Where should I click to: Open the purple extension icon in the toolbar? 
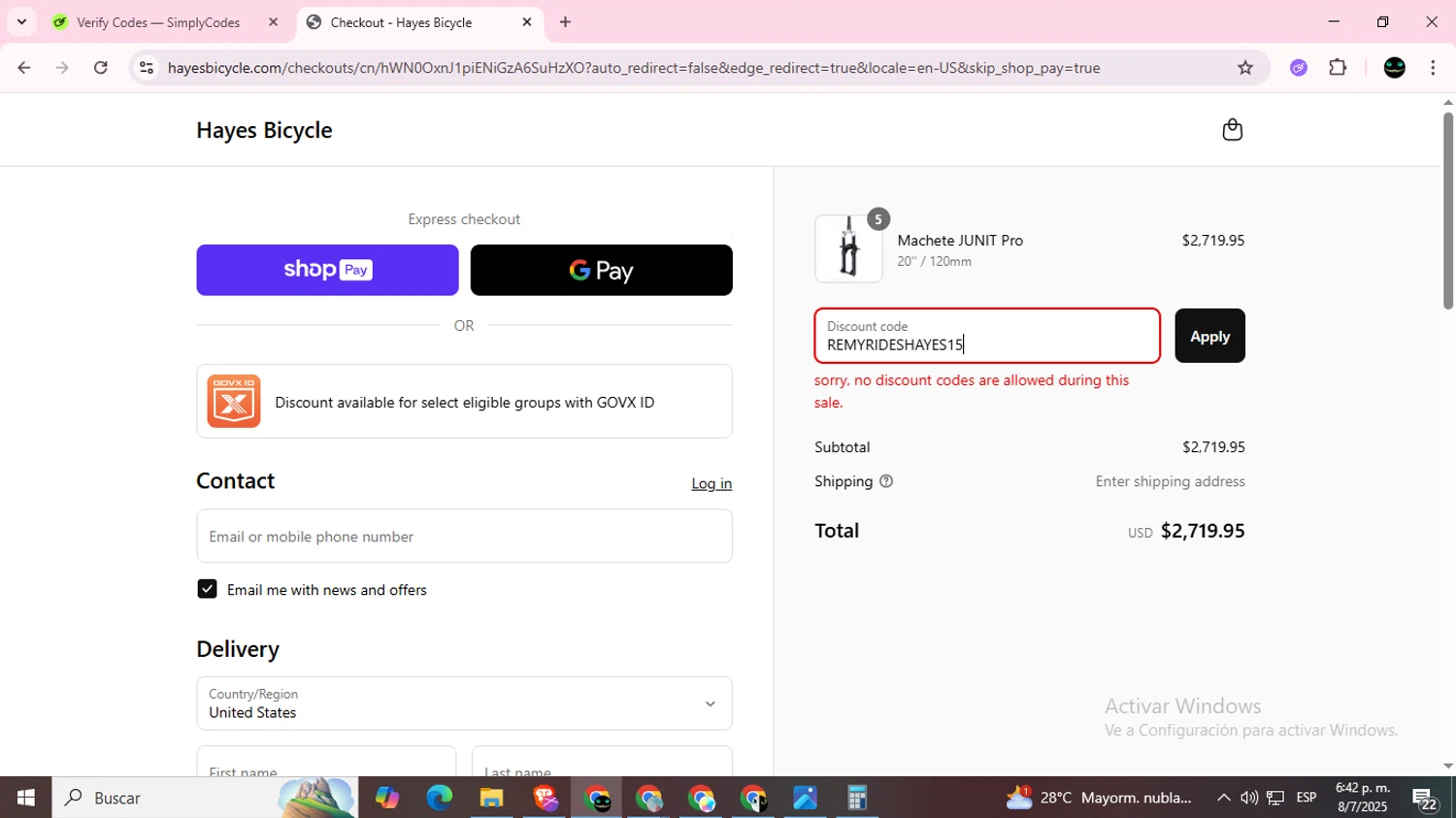coord(1299,68)
